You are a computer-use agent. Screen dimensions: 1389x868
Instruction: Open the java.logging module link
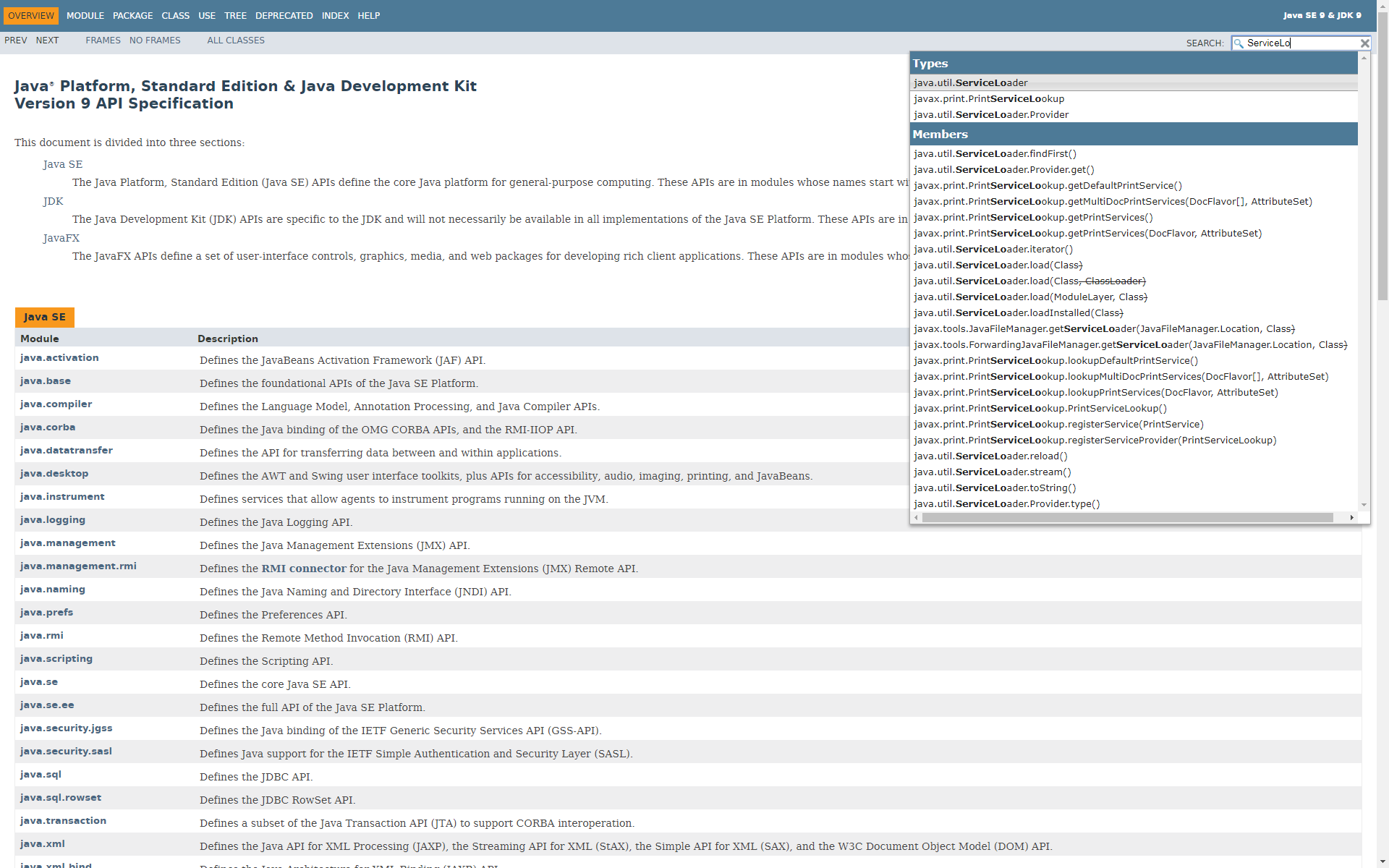point(53,520)
